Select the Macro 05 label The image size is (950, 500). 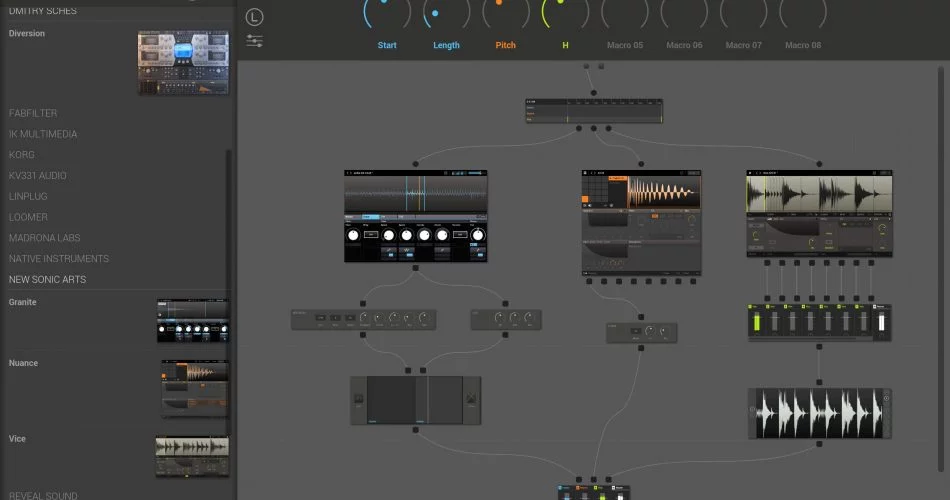click(x=625, y=45)
